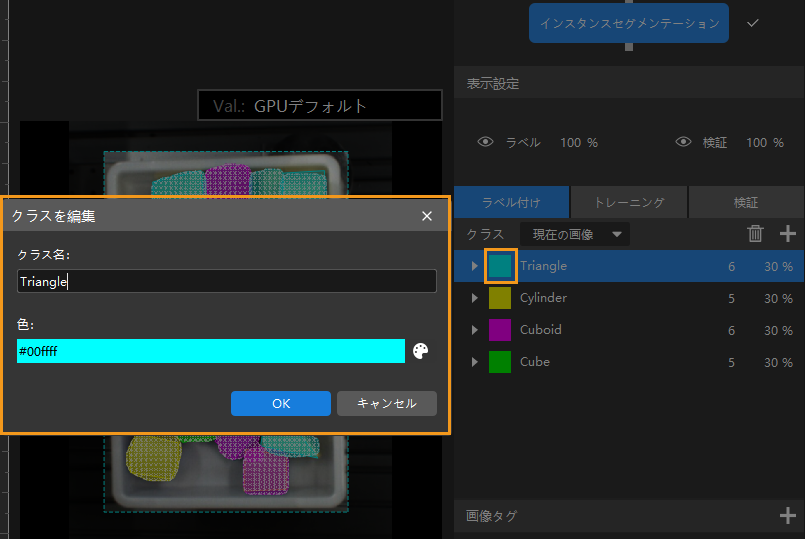The image size is (805, 539).
Task: Click the class name input field
Action: pyautogui.click(x=227, y=282)
